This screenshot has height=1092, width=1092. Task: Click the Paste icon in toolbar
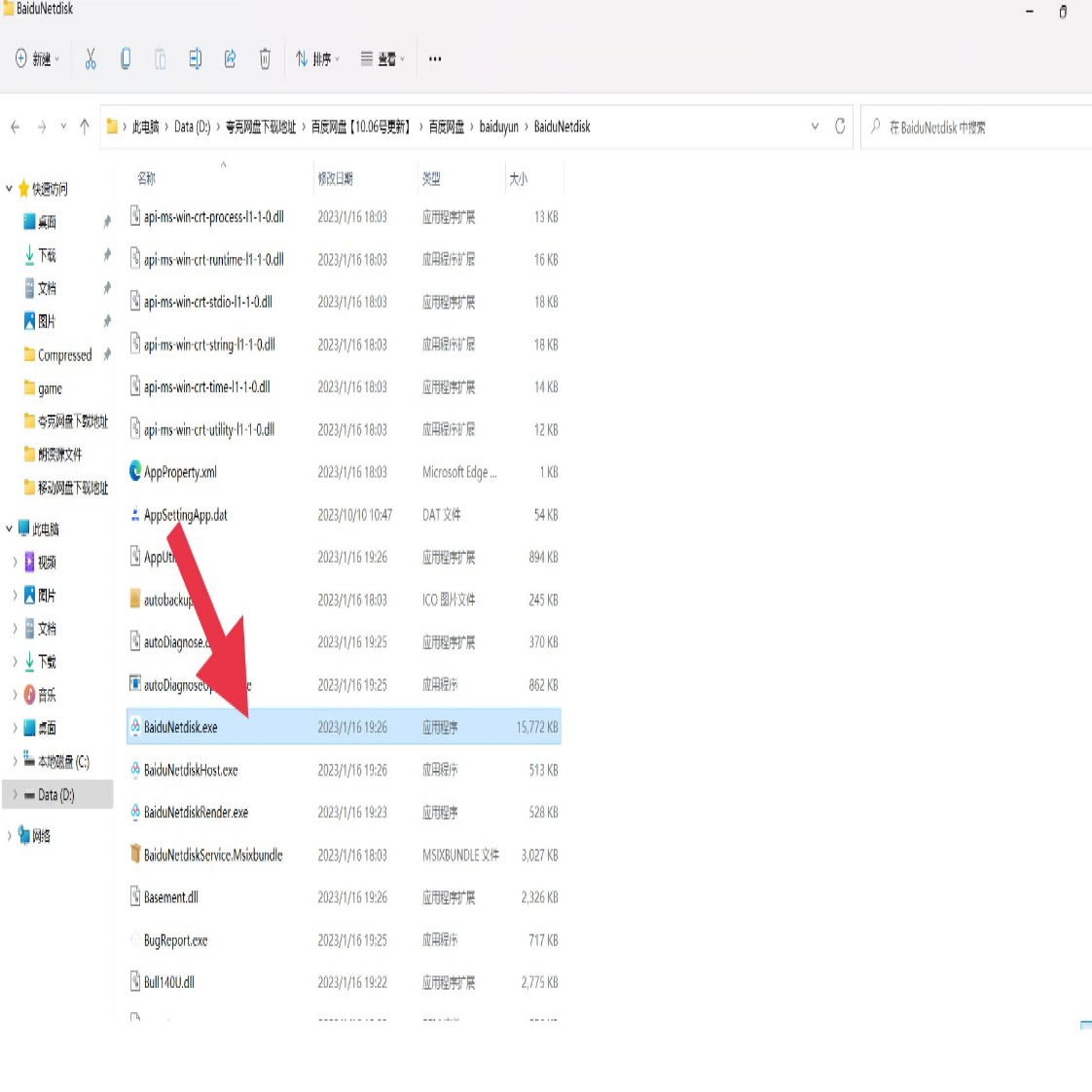[161, 59]
